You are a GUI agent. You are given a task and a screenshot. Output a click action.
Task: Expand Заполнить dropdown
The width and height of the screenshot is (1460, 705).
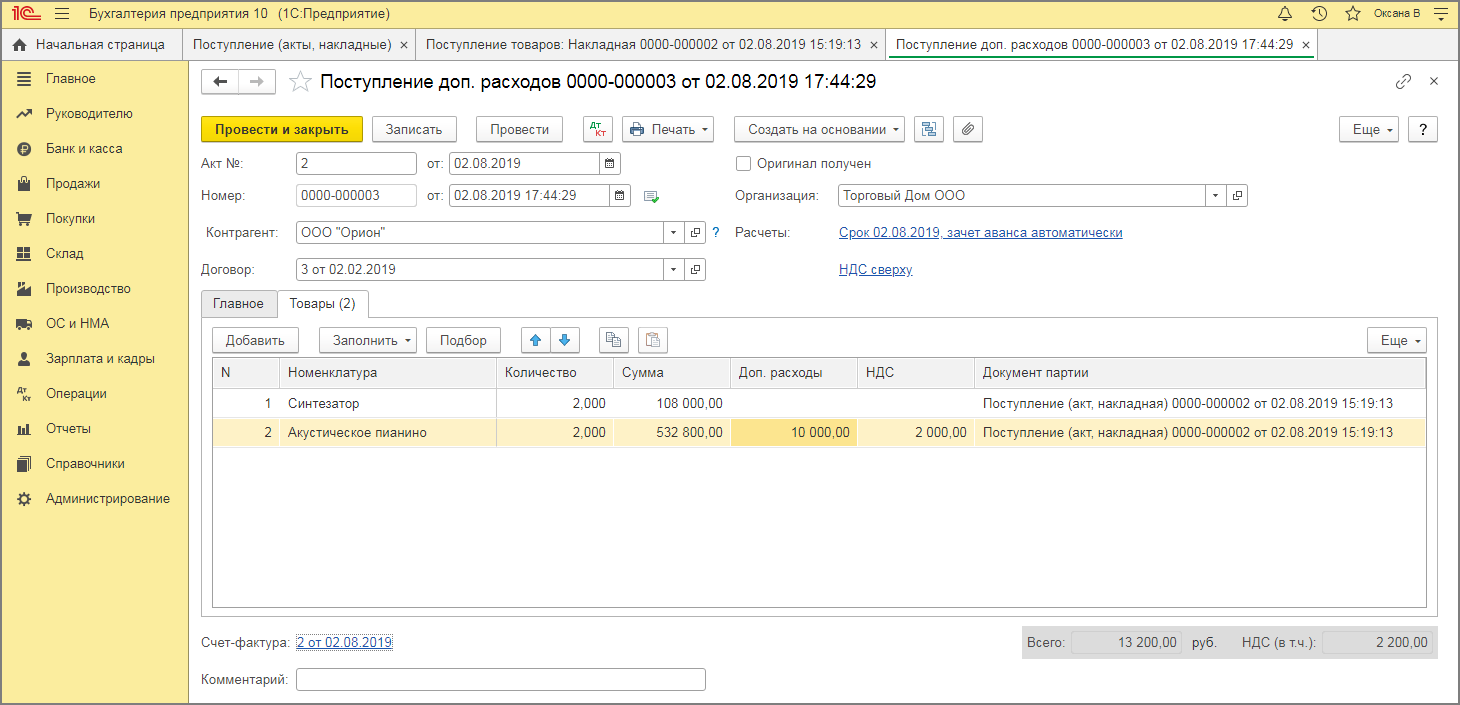click(x=368, y=340)
